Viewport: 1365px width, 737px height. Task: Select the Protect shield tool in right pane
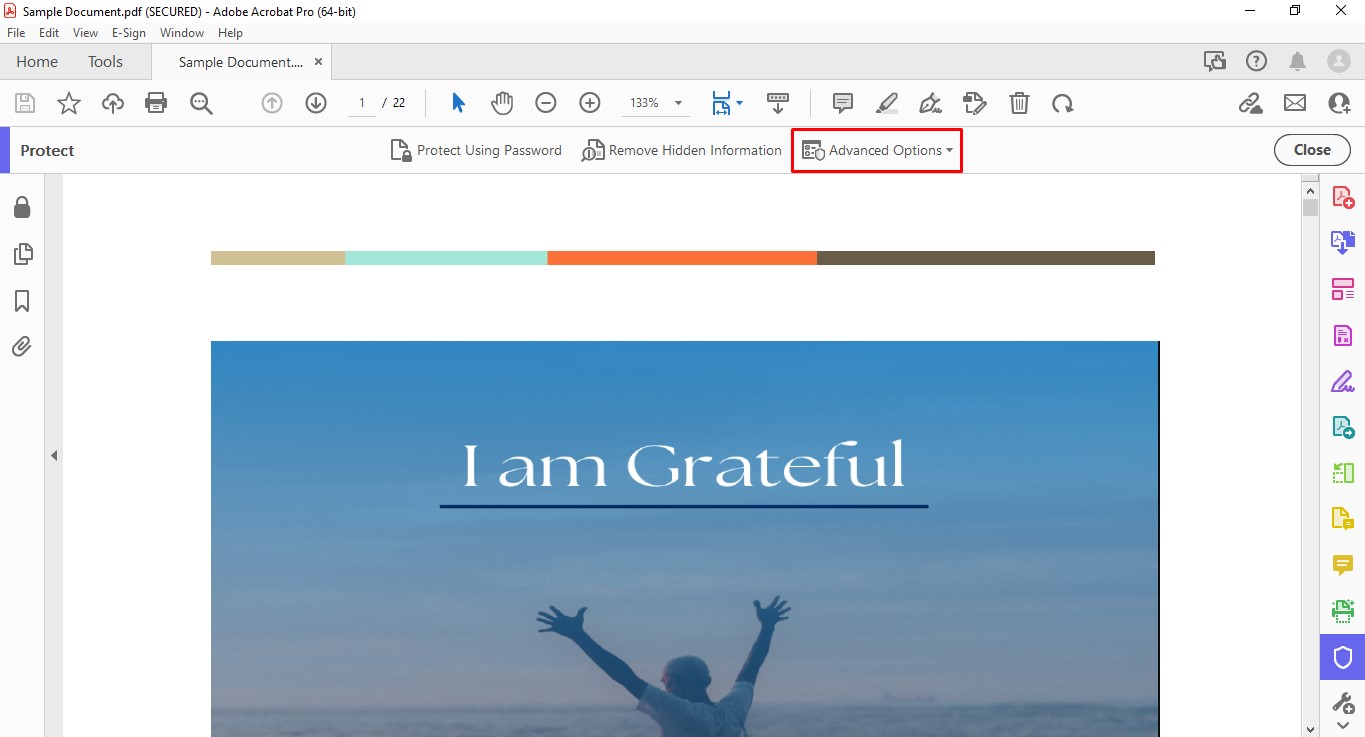click(x=1342, y=657)
